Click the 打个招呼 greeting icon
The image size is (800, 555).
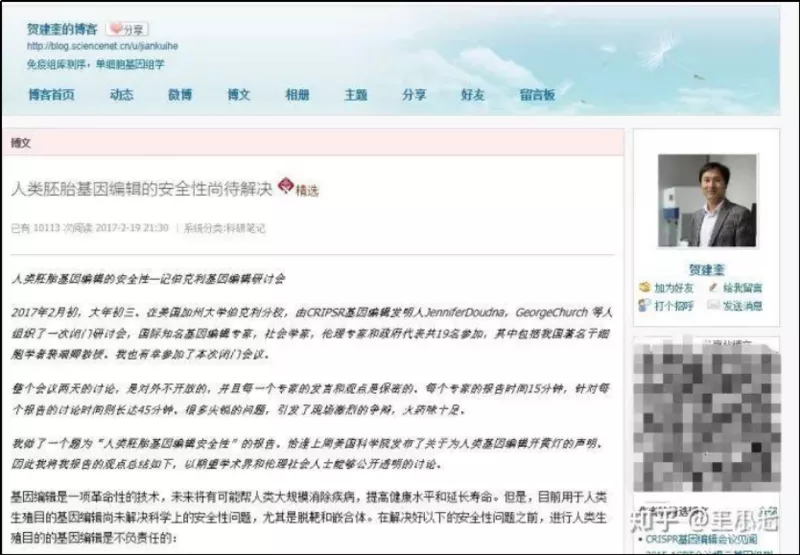point(645,306)
